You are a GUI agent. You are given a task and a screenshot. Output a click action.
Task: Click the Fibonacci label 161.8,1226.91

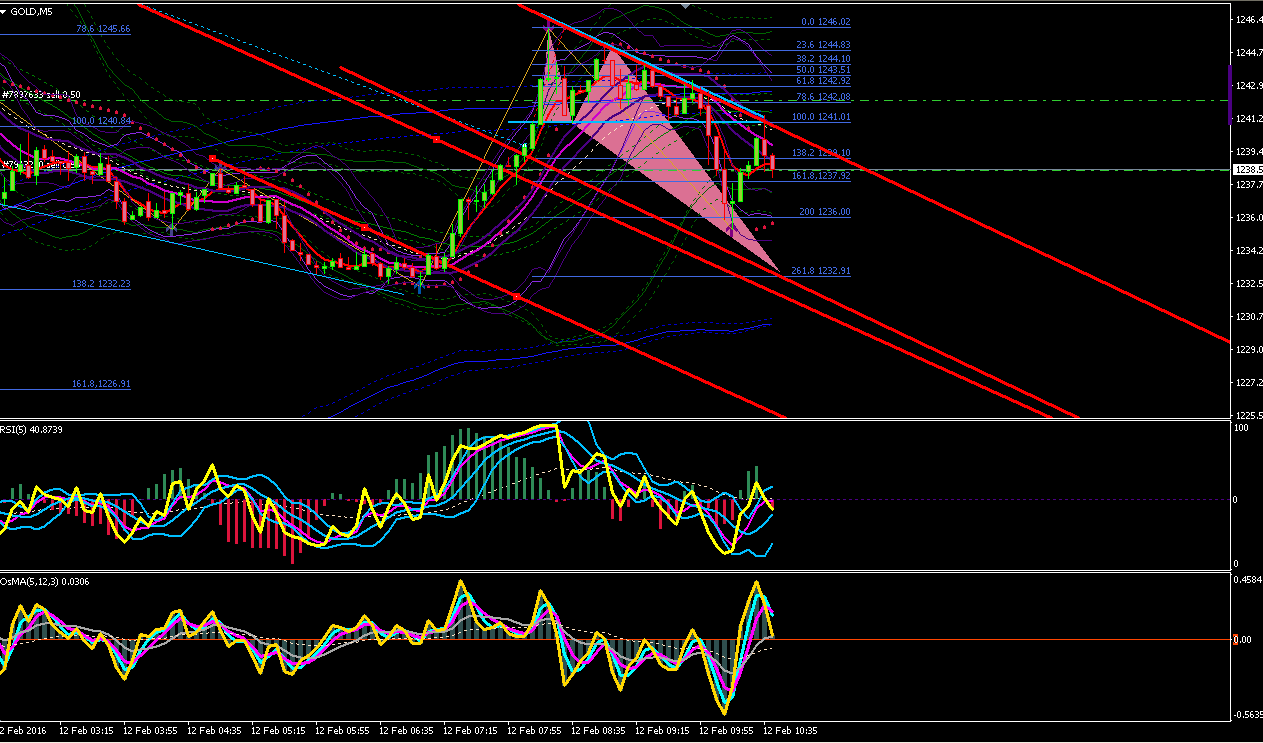[x=101, y=383]
